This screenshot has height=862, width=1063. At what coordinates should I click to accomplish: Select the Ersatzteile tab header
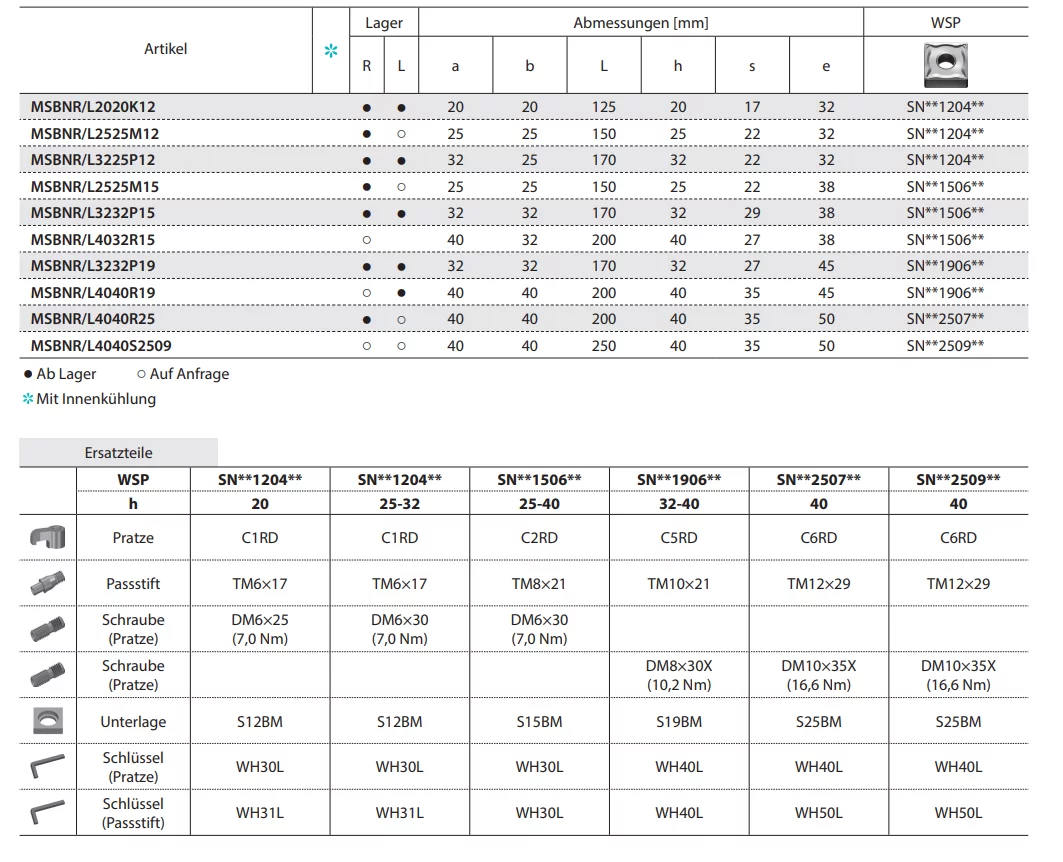[x=118, y=453]
